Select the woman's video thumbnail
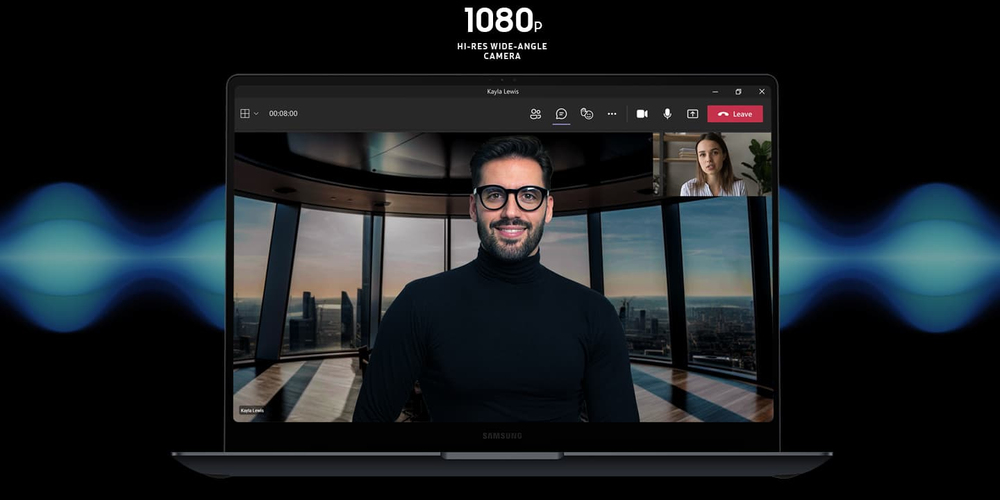The width and height of the screenshot is (1000, 500). tap(712, 164)
